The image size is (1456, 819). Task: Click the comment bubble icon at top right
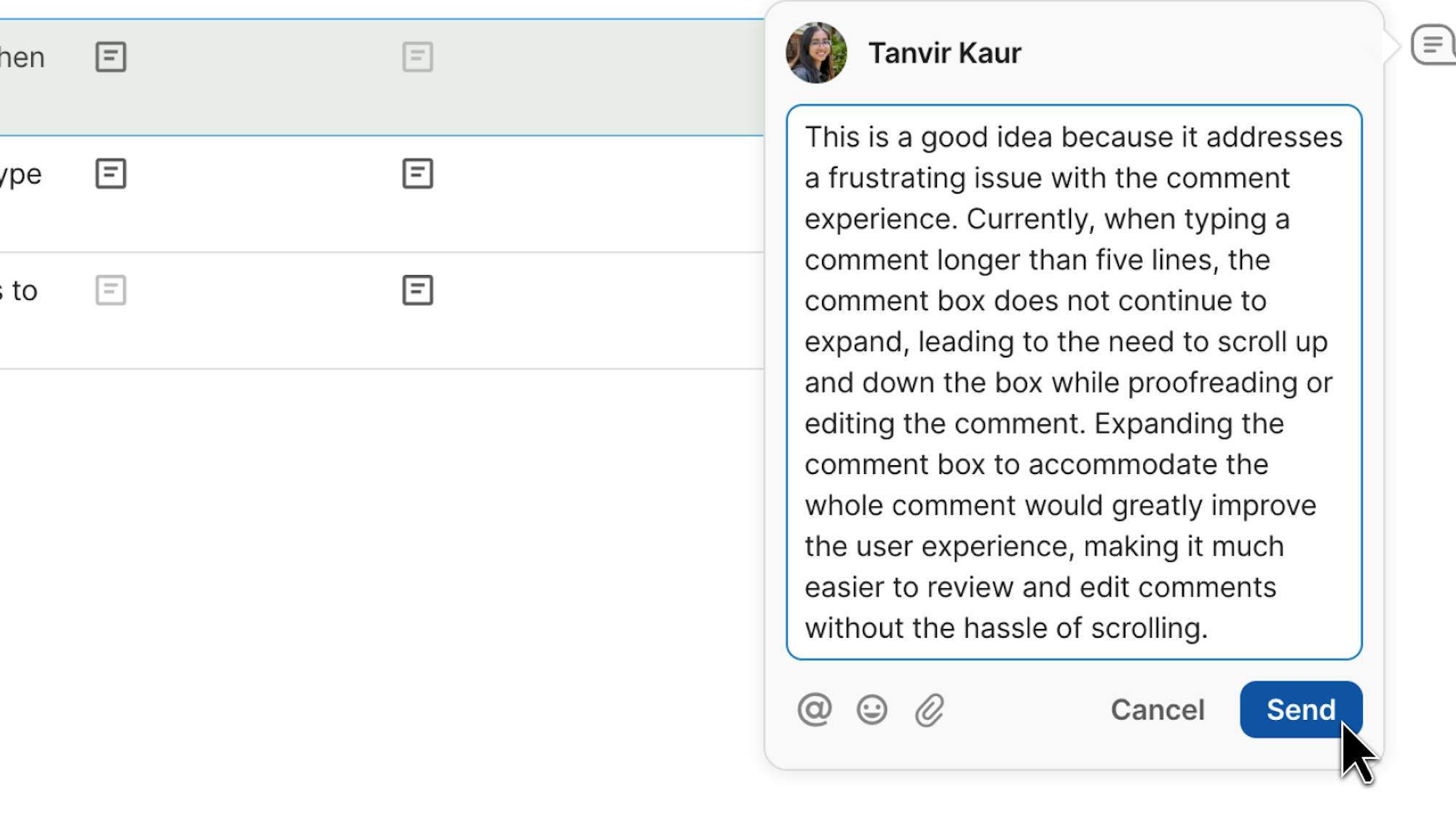[1433, 45]
